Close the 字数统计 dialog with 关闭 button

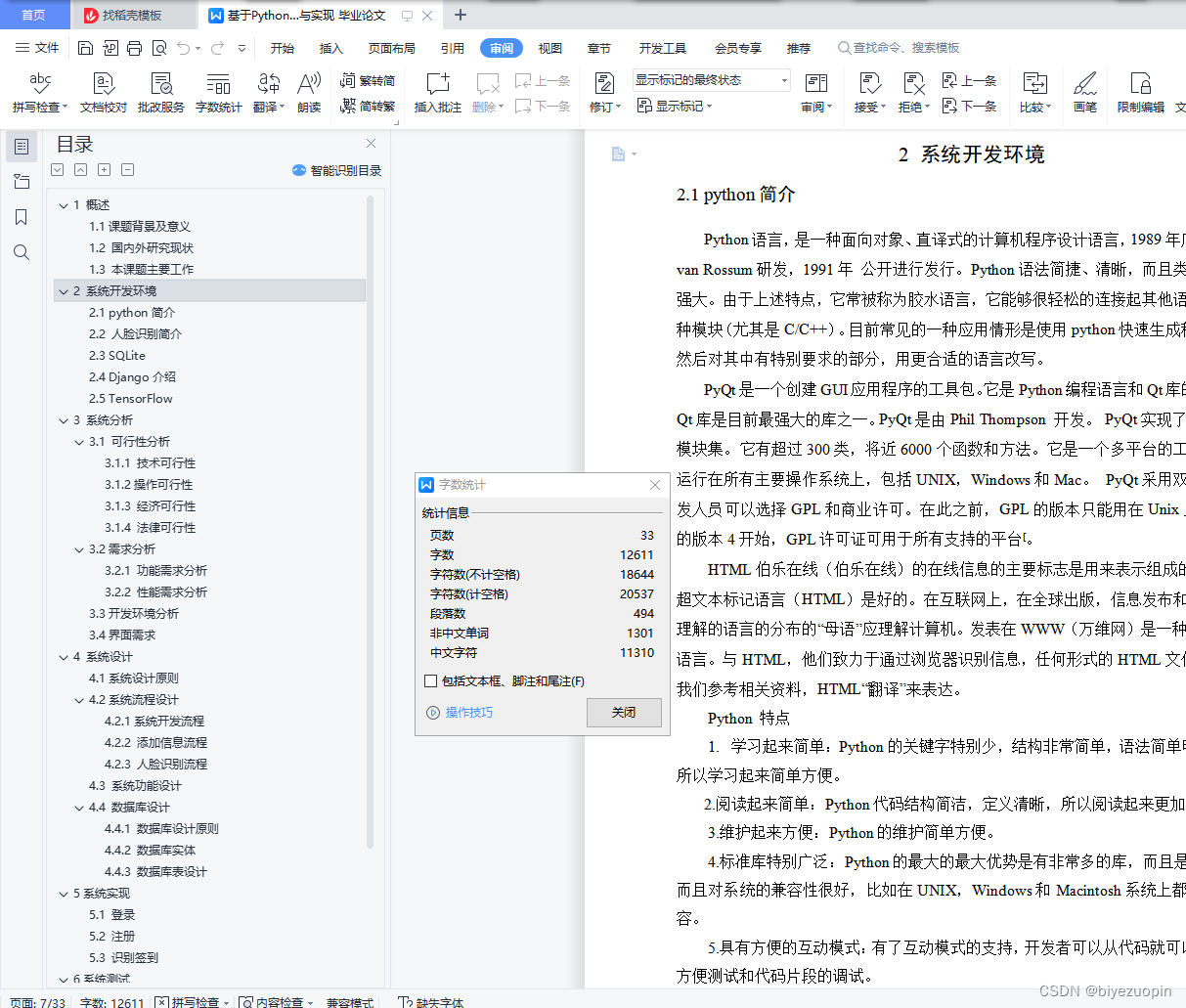[x=624, y=712]
